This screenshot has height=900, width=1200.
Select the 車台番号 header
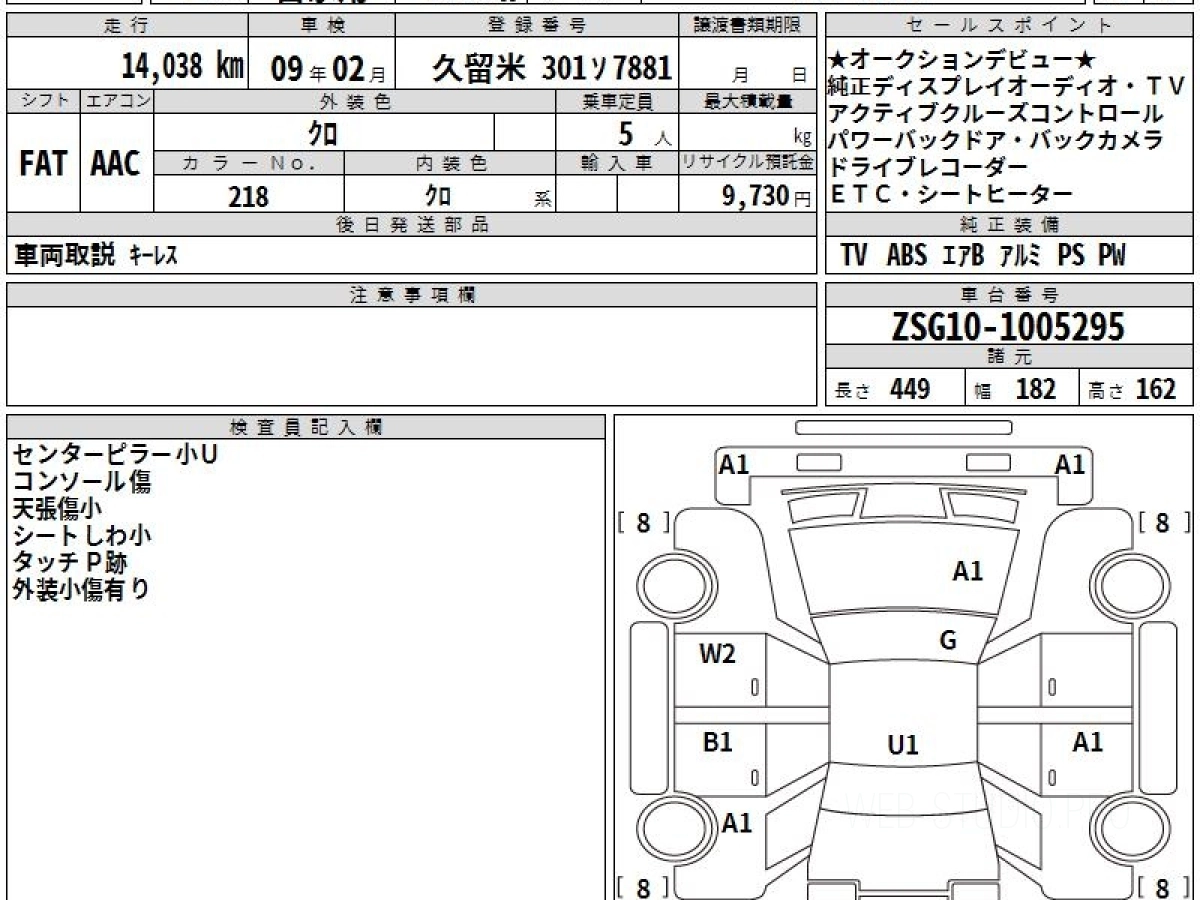click(1009, 295)
